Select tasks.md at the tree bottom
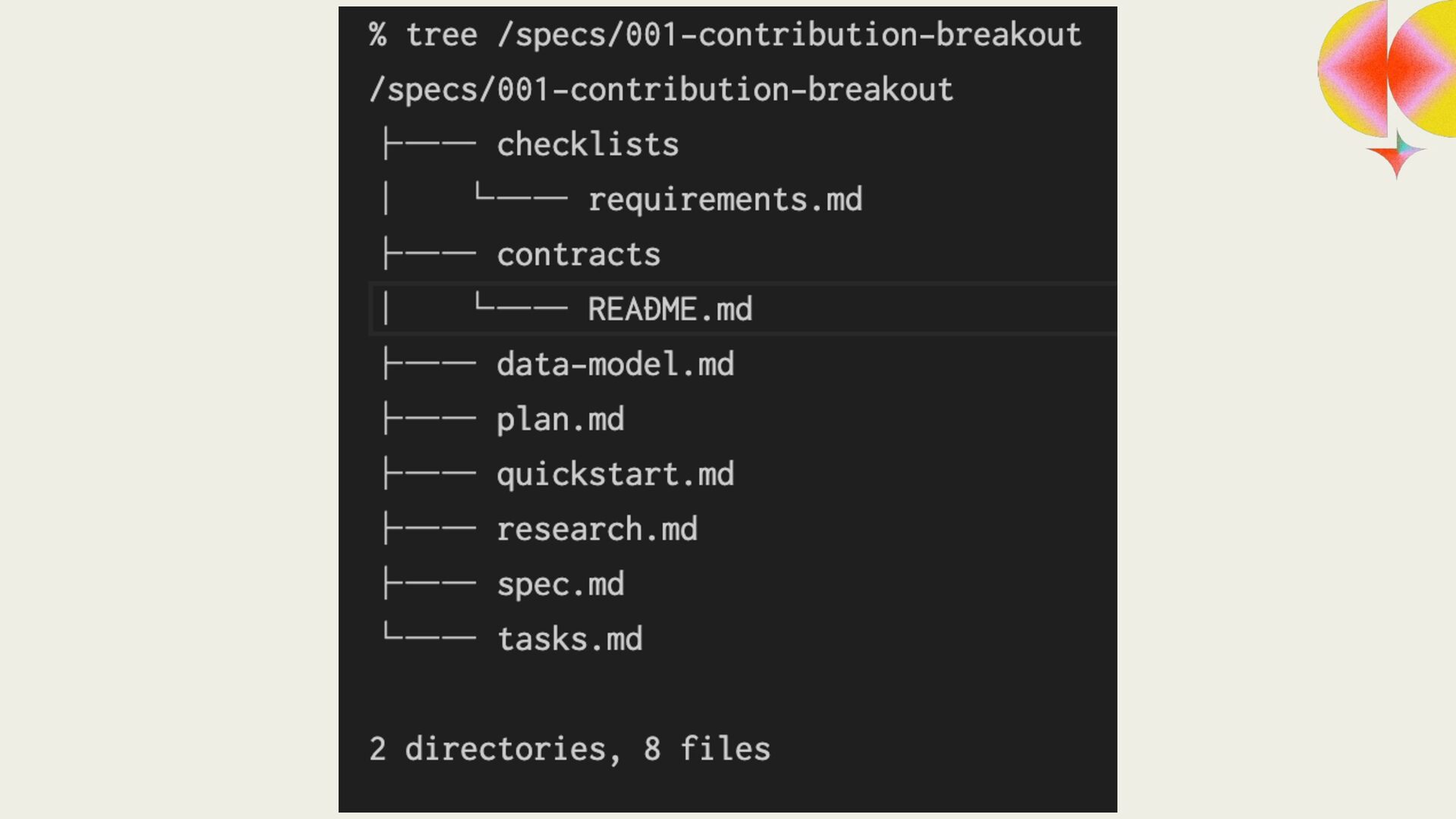The image size is (1456, 819). (x=570, y=639)
